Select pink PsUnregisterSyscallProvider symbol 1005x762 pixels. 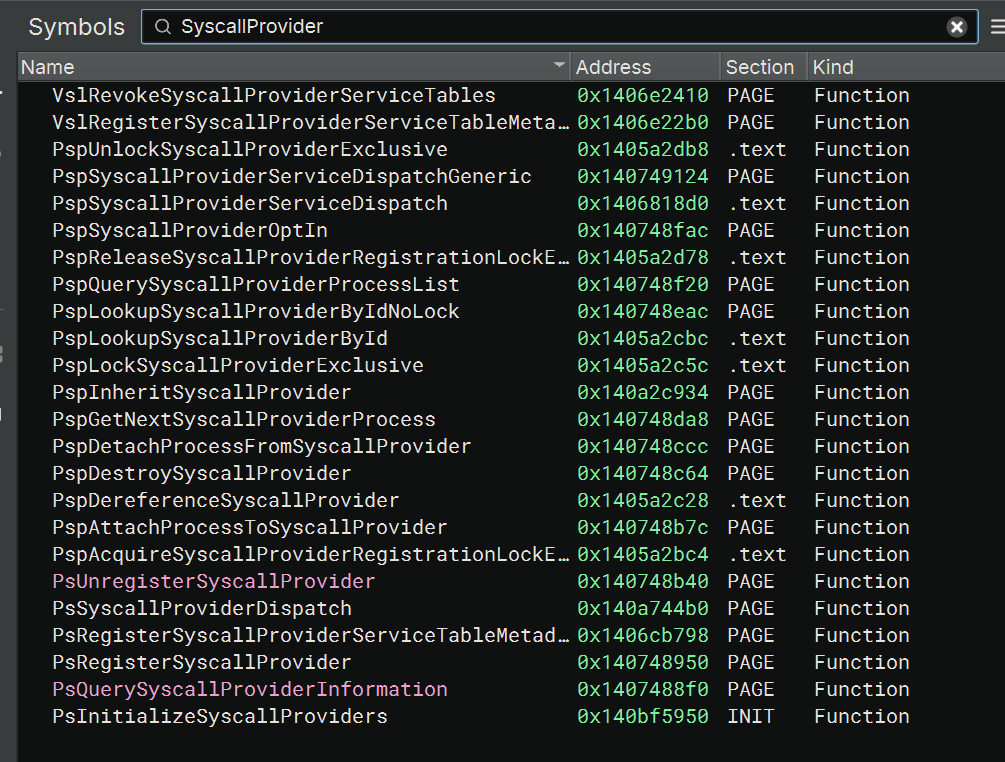point(213,581)
